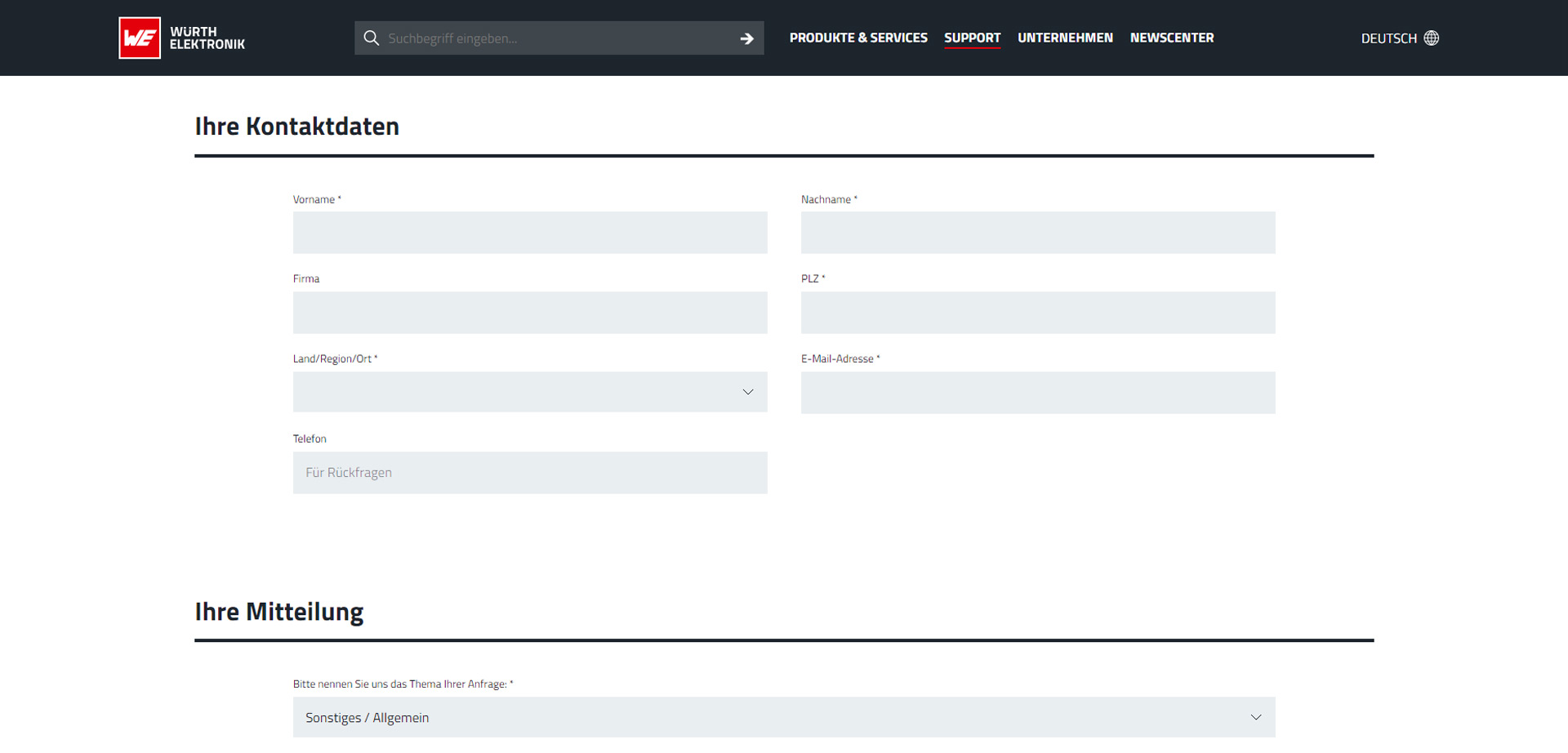Image resolution: width=1568 pixels, height=753 pixels.
Task: Open the Produkte & Services menu
Action: pyautogui.click(x=857, y=38)
